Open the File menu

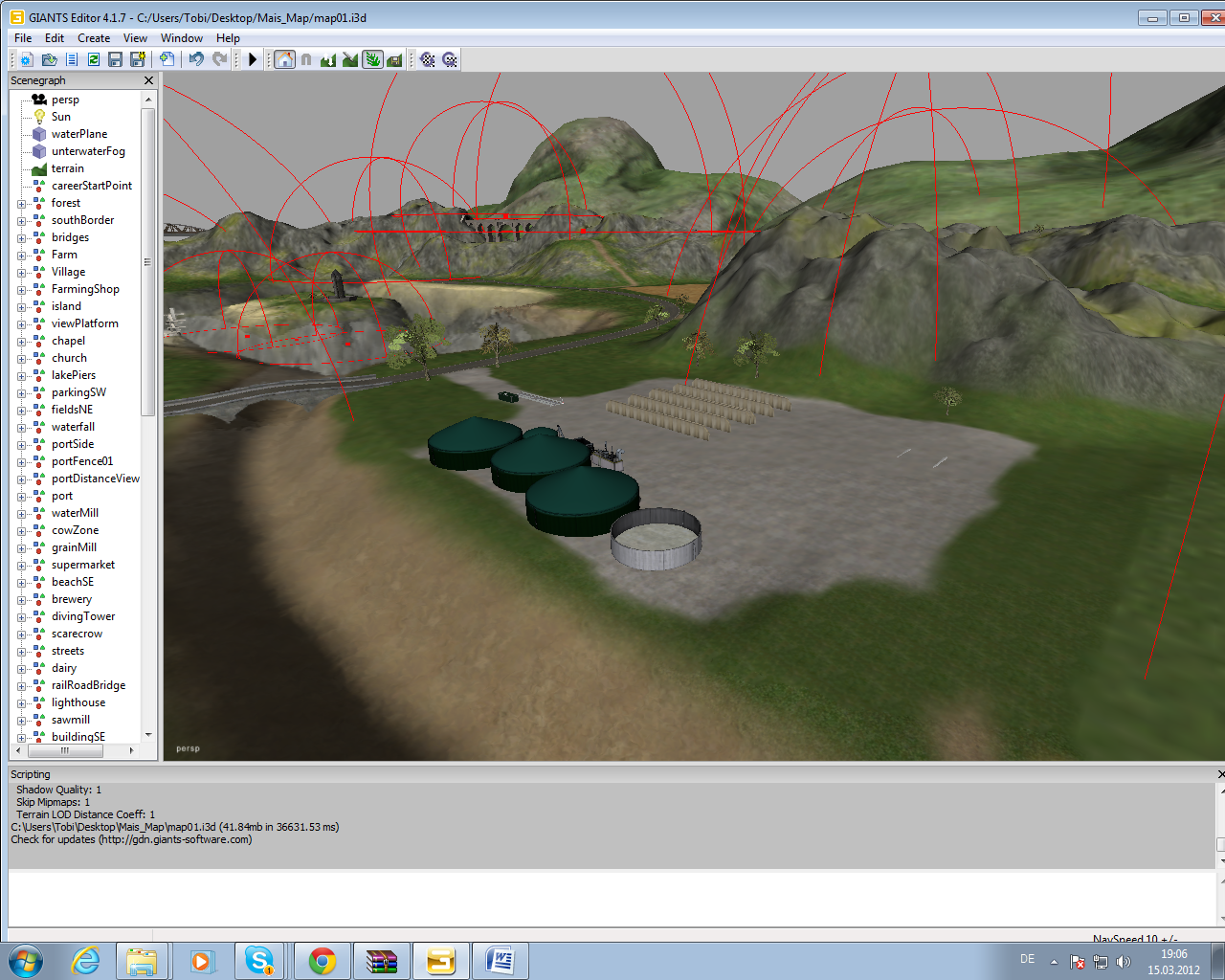23,38
